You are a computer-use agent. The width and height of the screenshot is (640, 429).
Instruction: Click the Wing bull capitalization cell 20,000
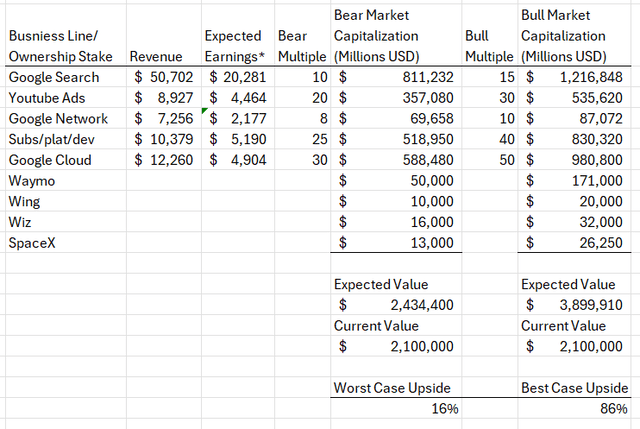(x=574, y=201)
